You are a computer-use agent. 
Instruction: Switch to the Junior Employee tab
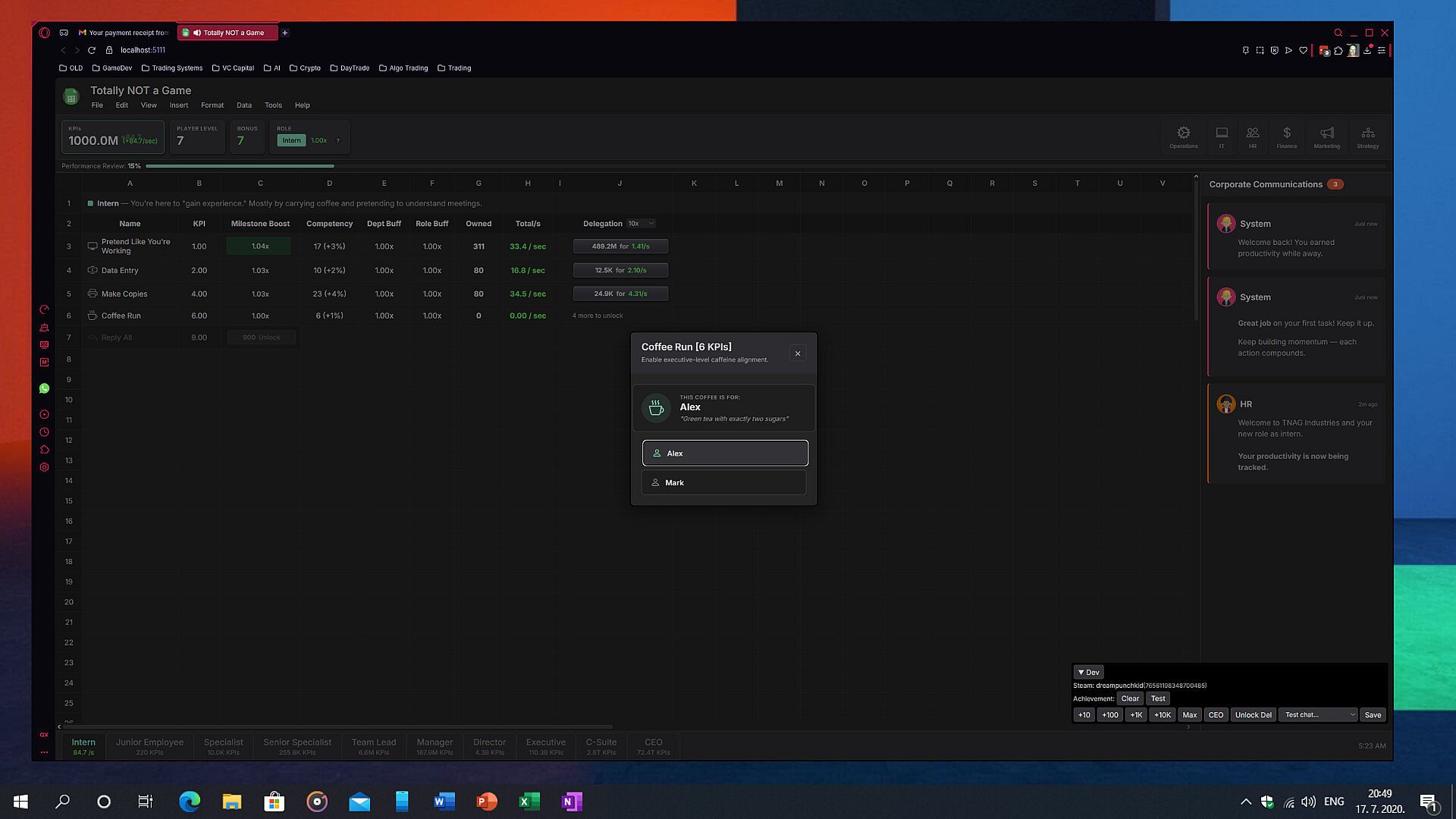coord(149,746)
